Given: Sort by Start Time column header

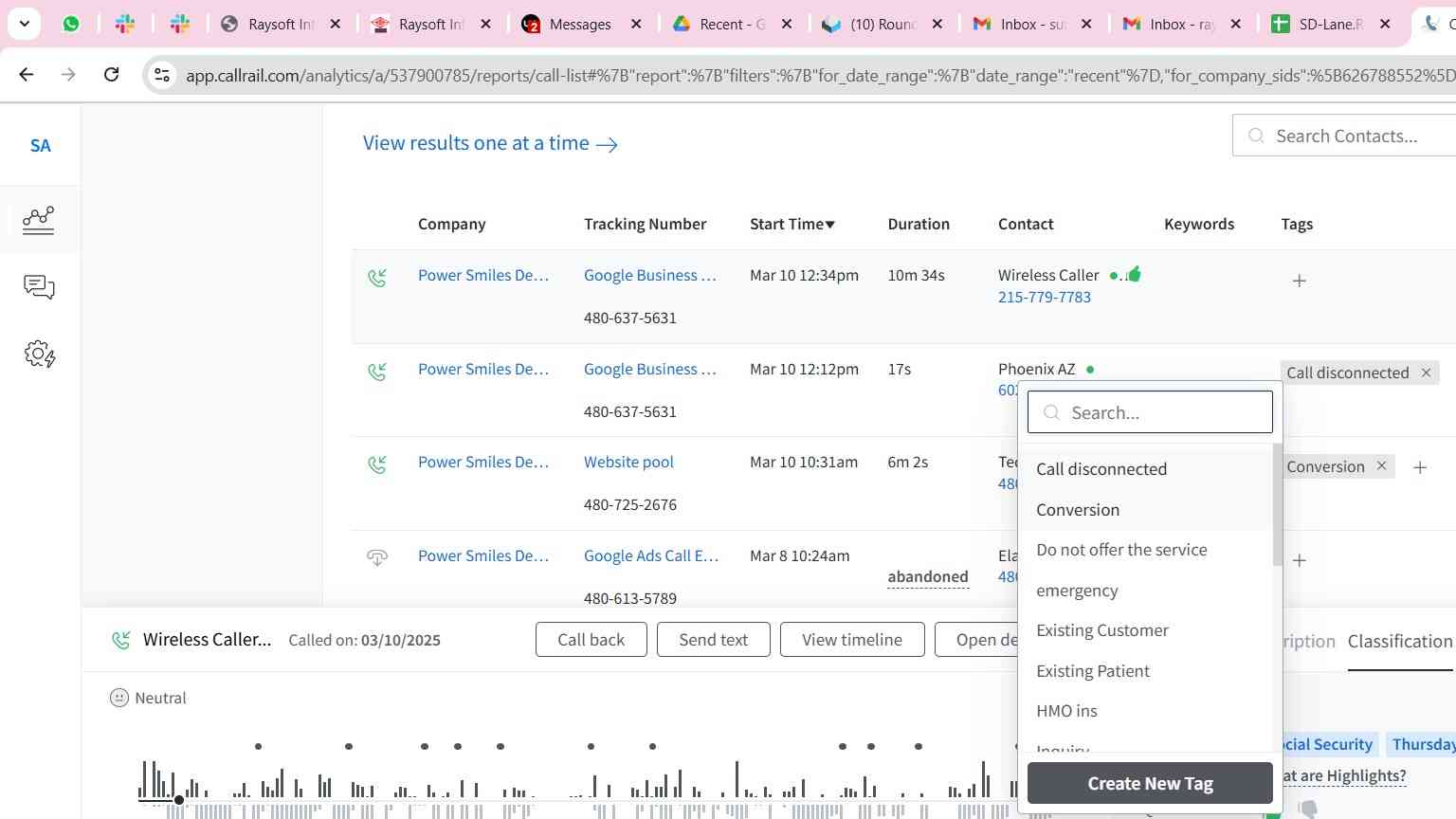Looking at the screenshot, I should pos(792,224).
